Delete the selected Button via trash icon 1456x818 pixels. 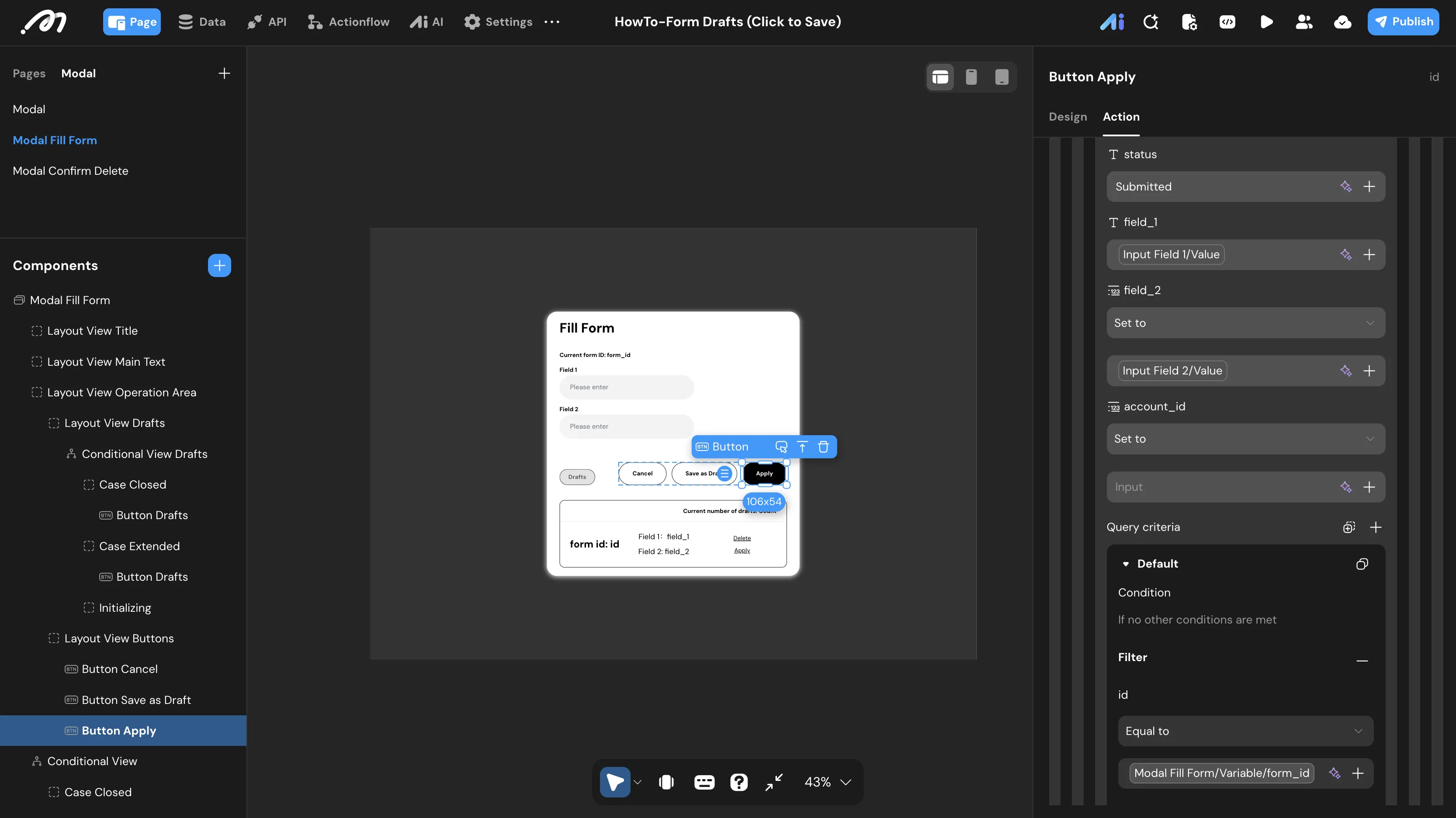pos(823,447)
